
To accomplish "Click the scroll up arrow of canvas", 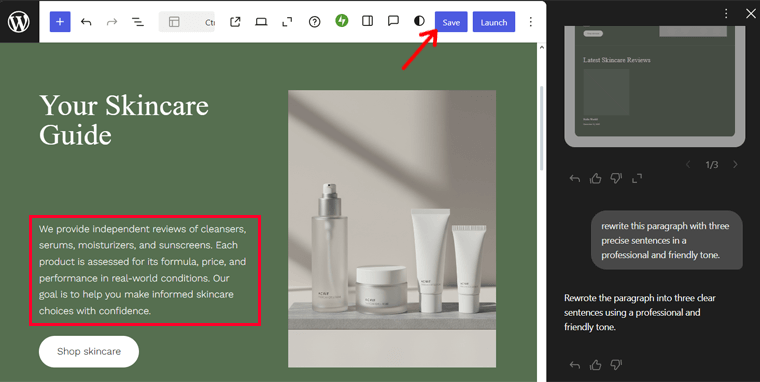I will tap(542, 48).
